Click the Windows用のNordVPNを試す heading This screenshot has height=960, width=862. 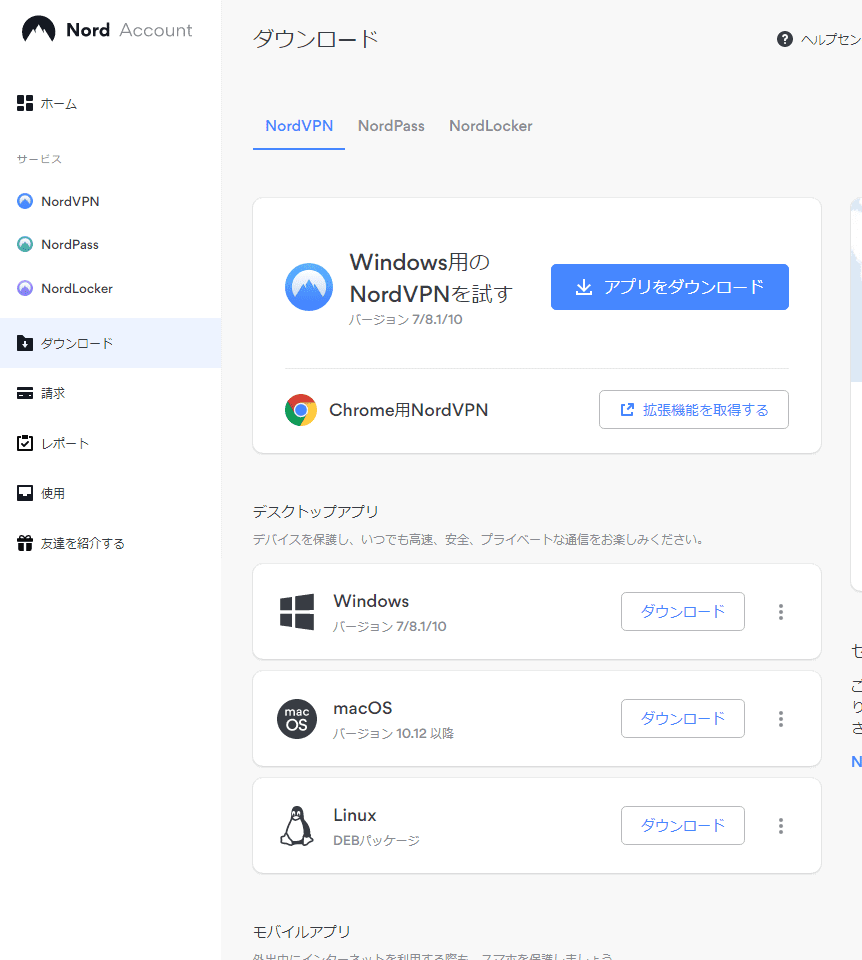coord(431,278)
